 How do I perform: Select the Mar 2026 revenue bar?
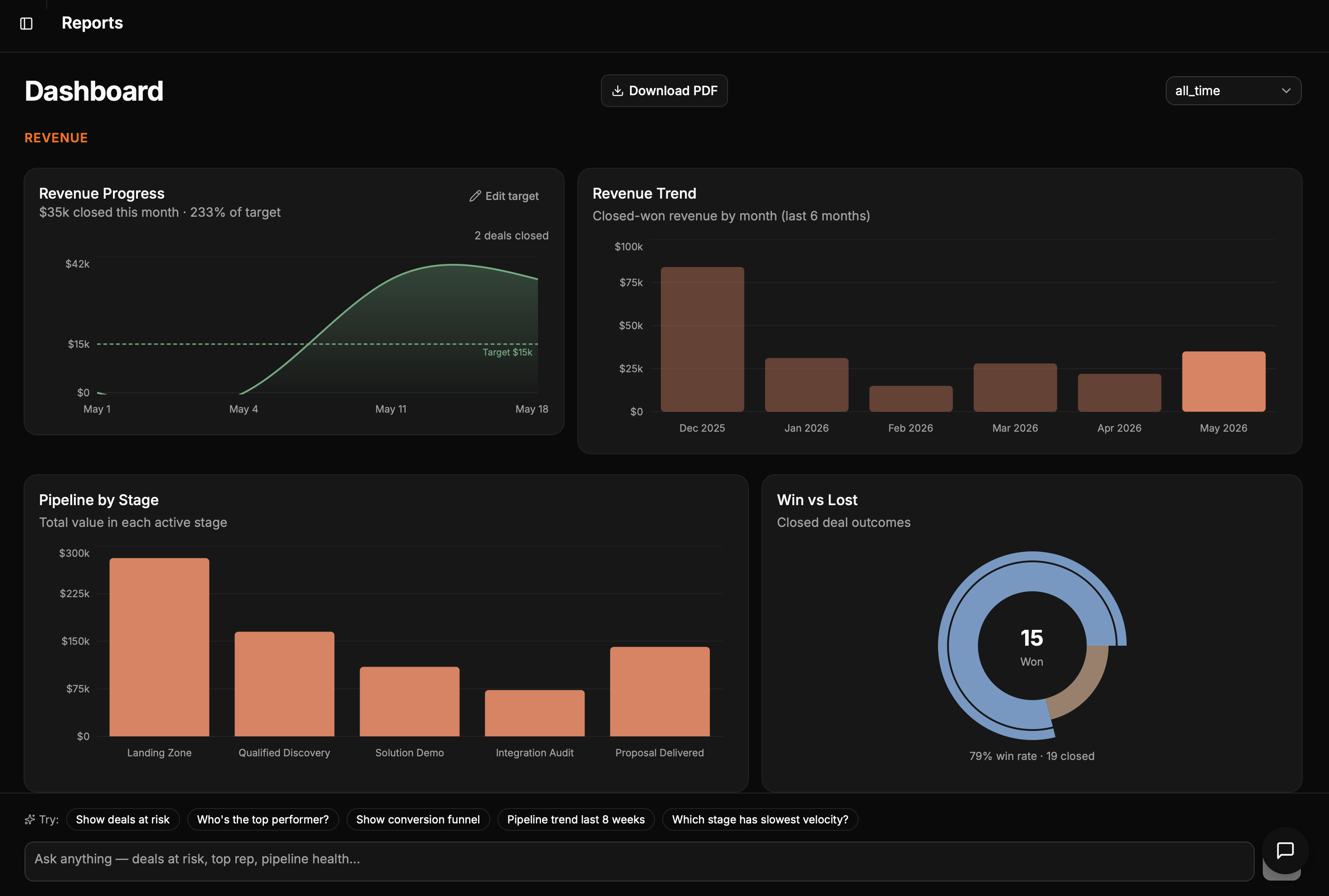(x=1015, y=387)
